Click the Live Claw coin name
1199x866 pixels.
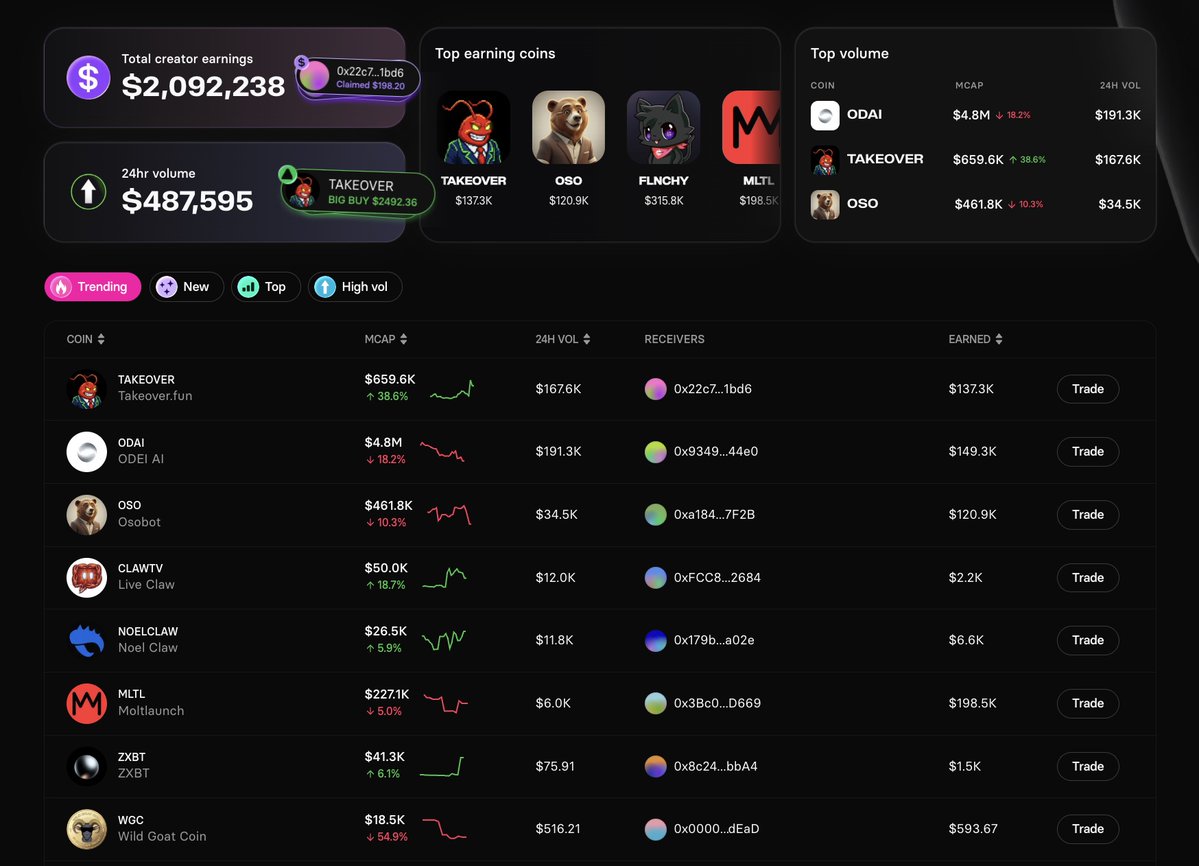(x=146, y=585)
